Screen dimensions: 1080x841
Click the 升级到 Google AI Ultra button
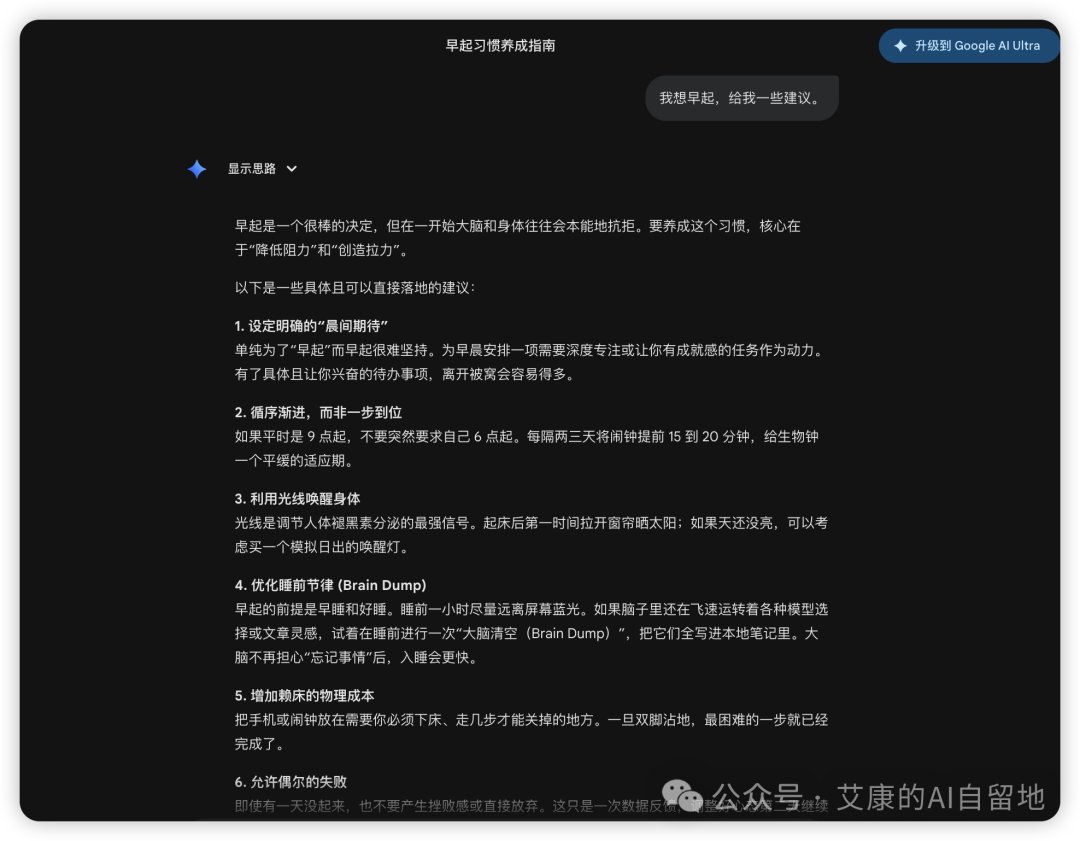click(968, 45)
